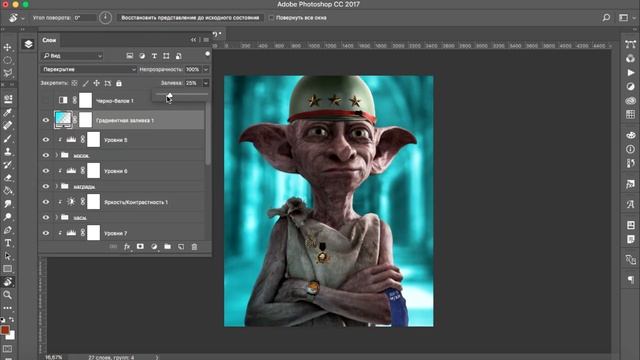Show the 'Черно-белое 1' layer
640x360 pixels.
pyautogui.click(x=46, y=100)
